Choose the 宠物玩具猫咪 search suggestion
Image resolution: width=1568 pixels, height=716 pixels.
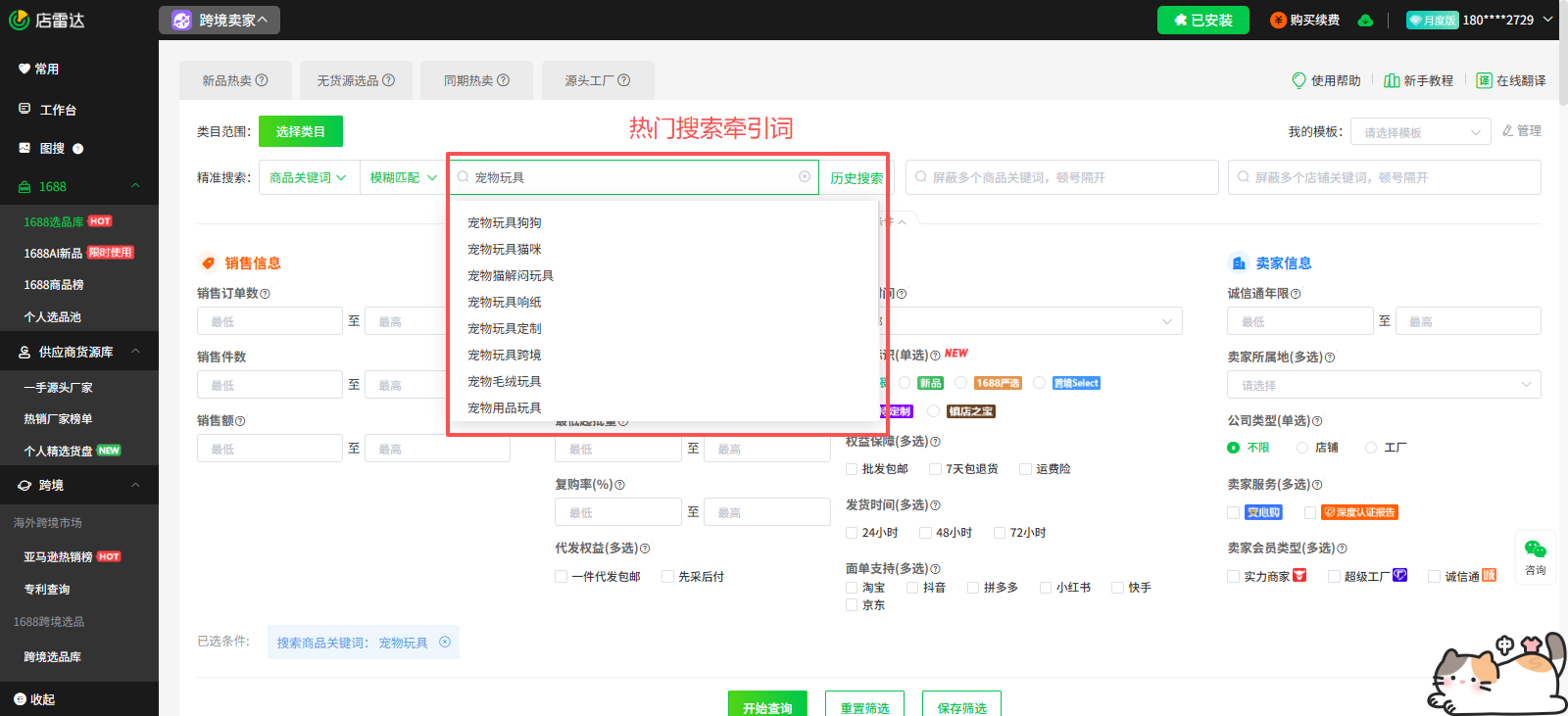pos(505,249)
